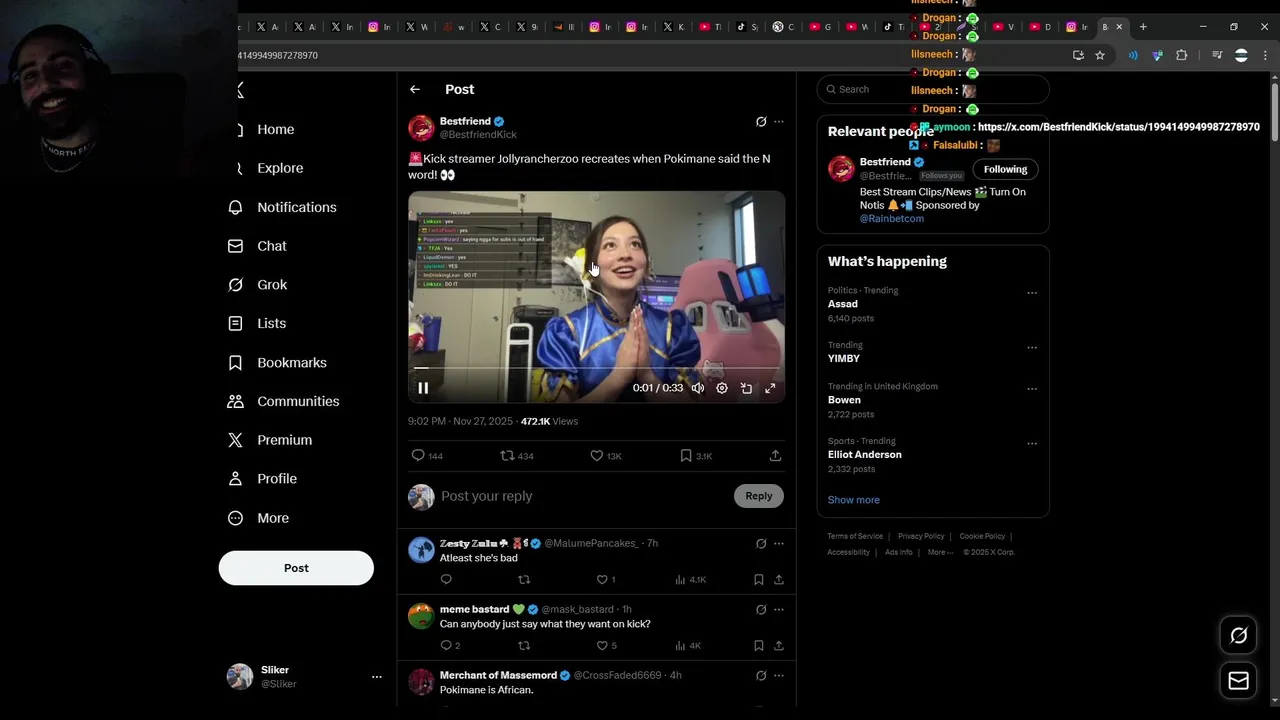This screenshot has width=1280, height=720.
Task: Open the Bestfriend post's three-dot menu
Action: [779, 122]
